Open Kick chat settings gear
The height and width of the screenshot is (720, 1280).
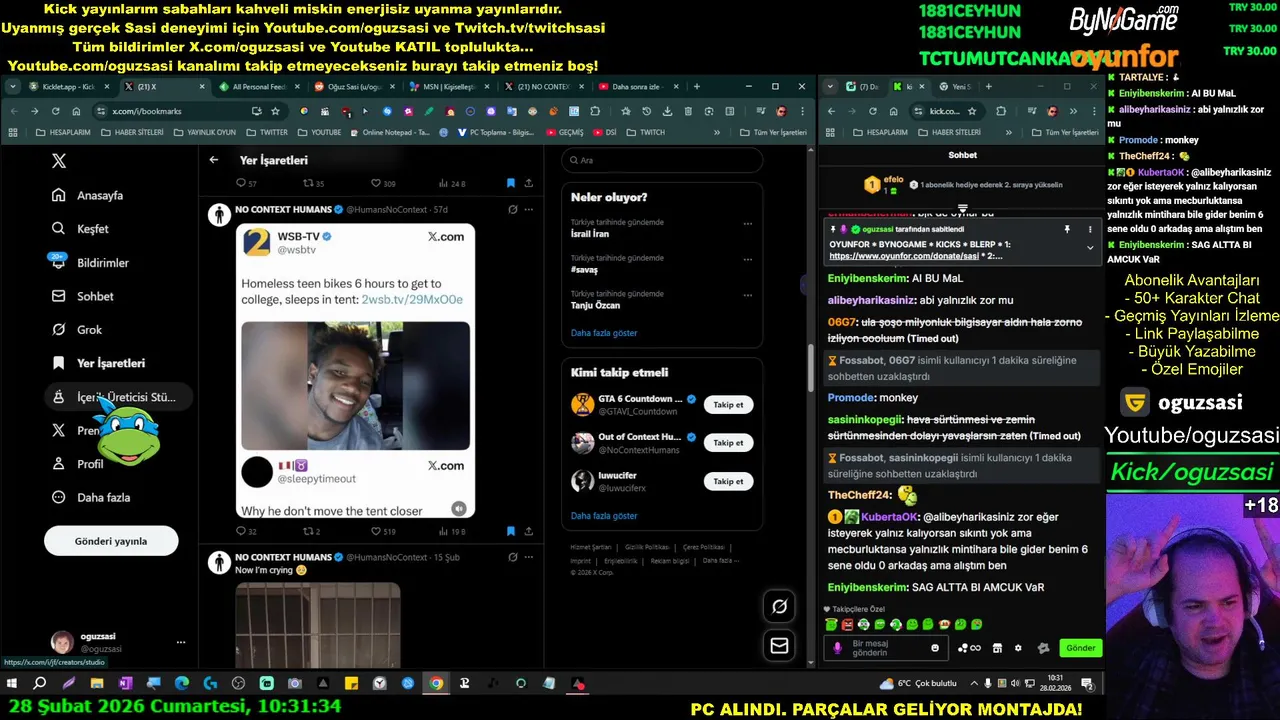(1018, 648)
